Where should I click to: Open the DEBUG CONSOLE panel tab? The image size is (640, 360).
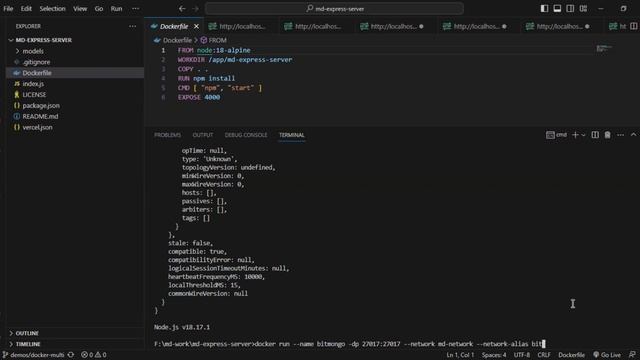click(246, 135)
